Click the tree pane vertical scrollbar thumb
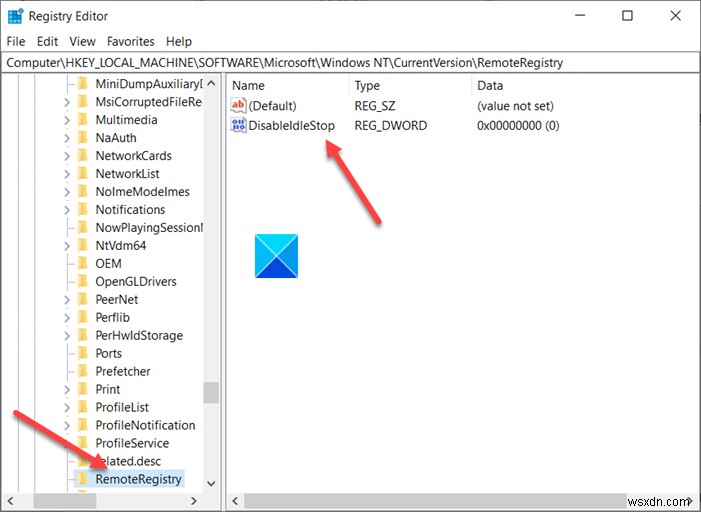Screen dimensions: 701x512 pyautogui.click(x=211, y=393)
